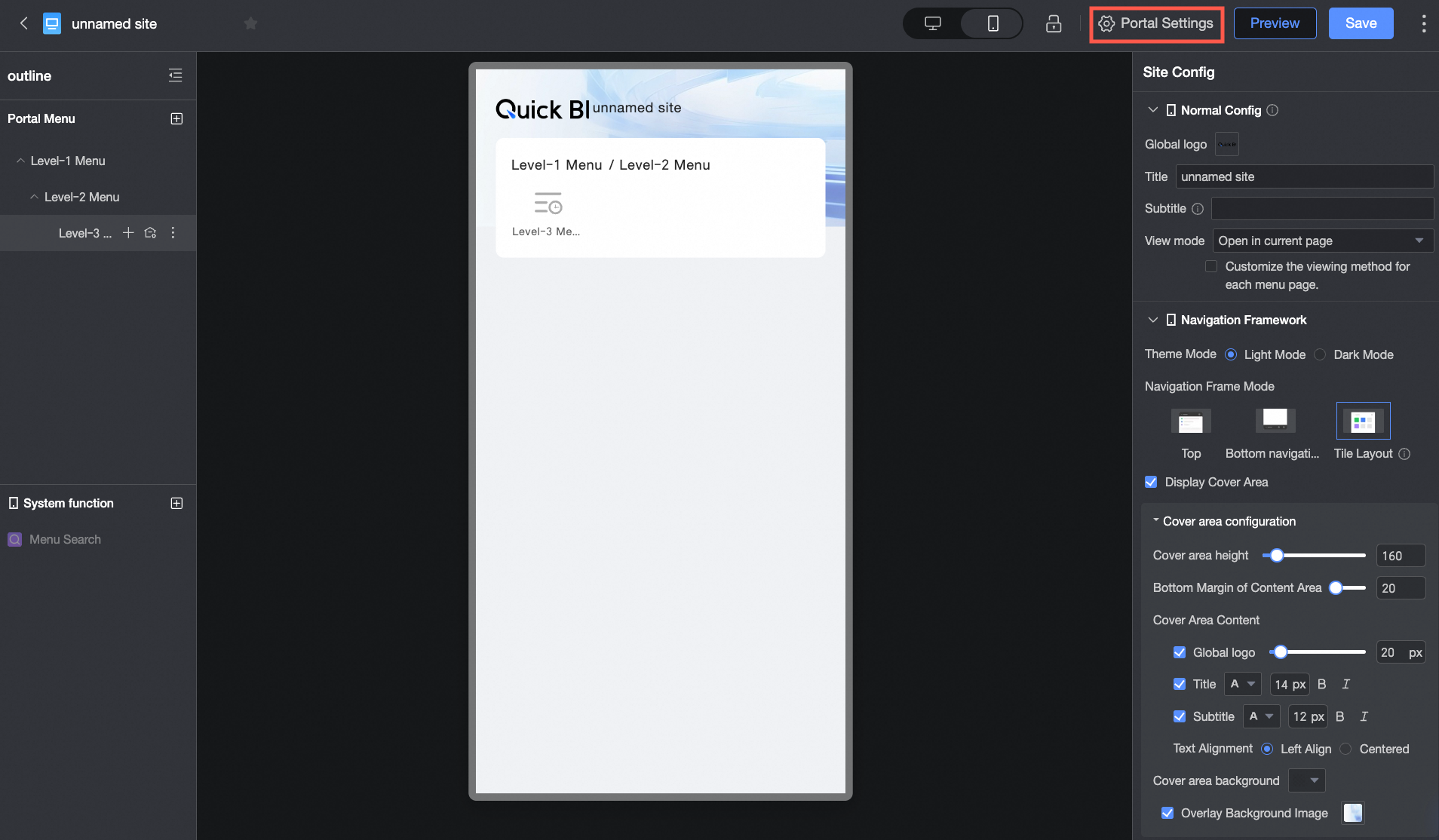
Task: Collapse the Level-2 Menu tree node
Action: click(x=34, y=197)
